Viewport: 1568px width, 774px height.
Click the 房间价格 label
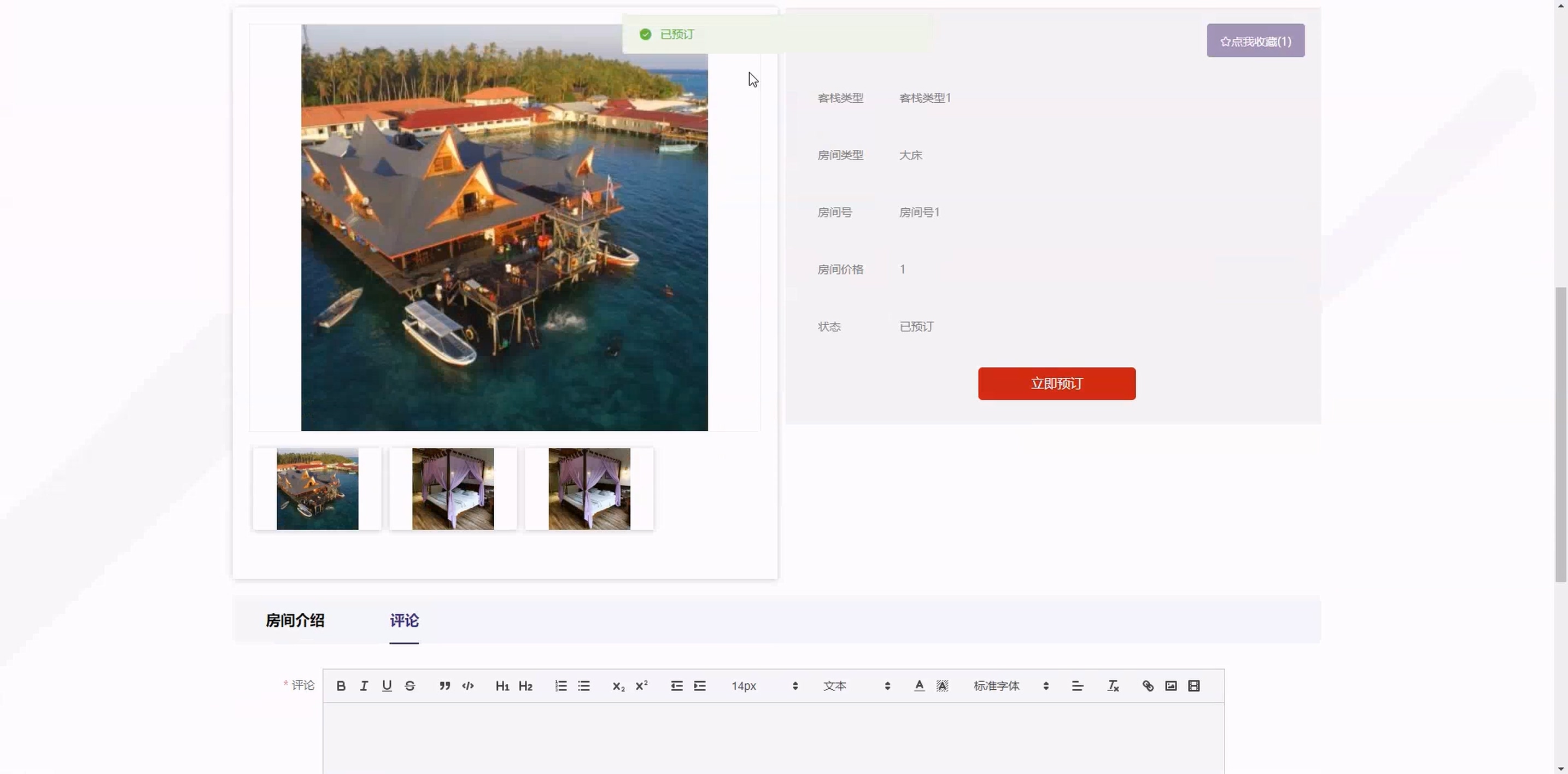(x=840, y=269)
